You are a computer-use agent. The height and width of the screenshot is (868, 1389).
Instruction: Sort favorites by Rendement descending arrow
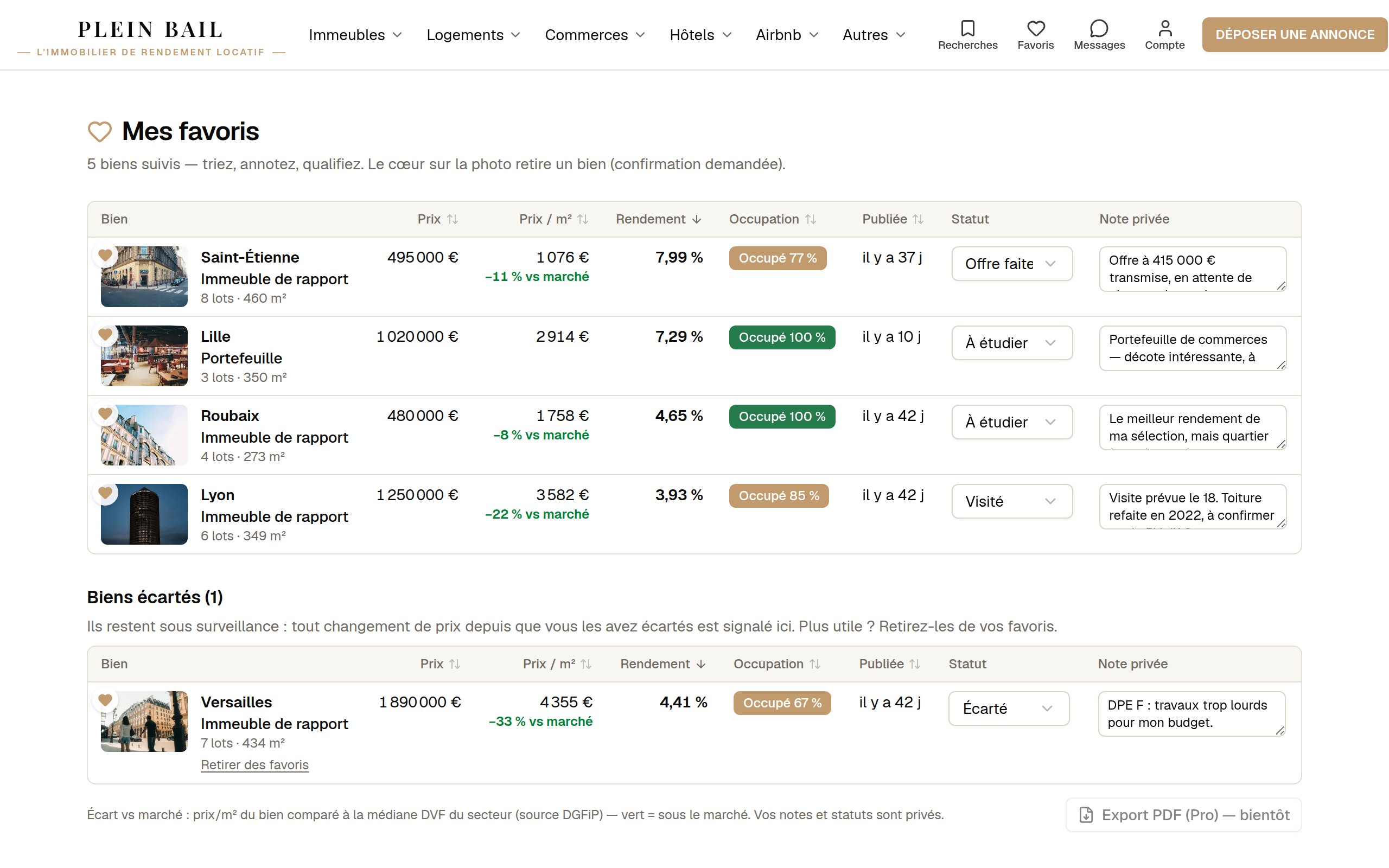click(658, 219)
